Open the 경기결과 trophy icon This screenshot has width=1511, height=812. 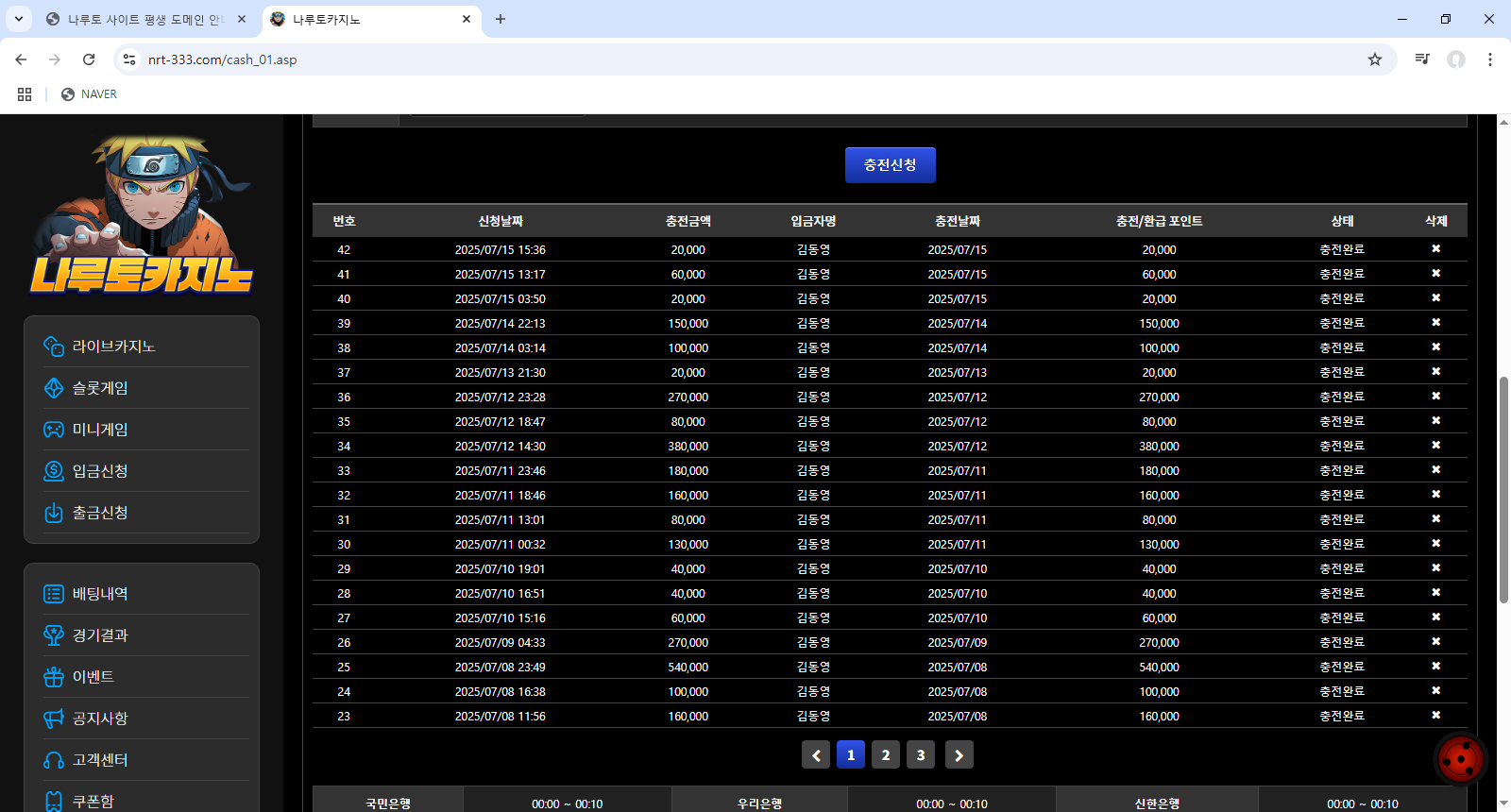coord(54,635)
